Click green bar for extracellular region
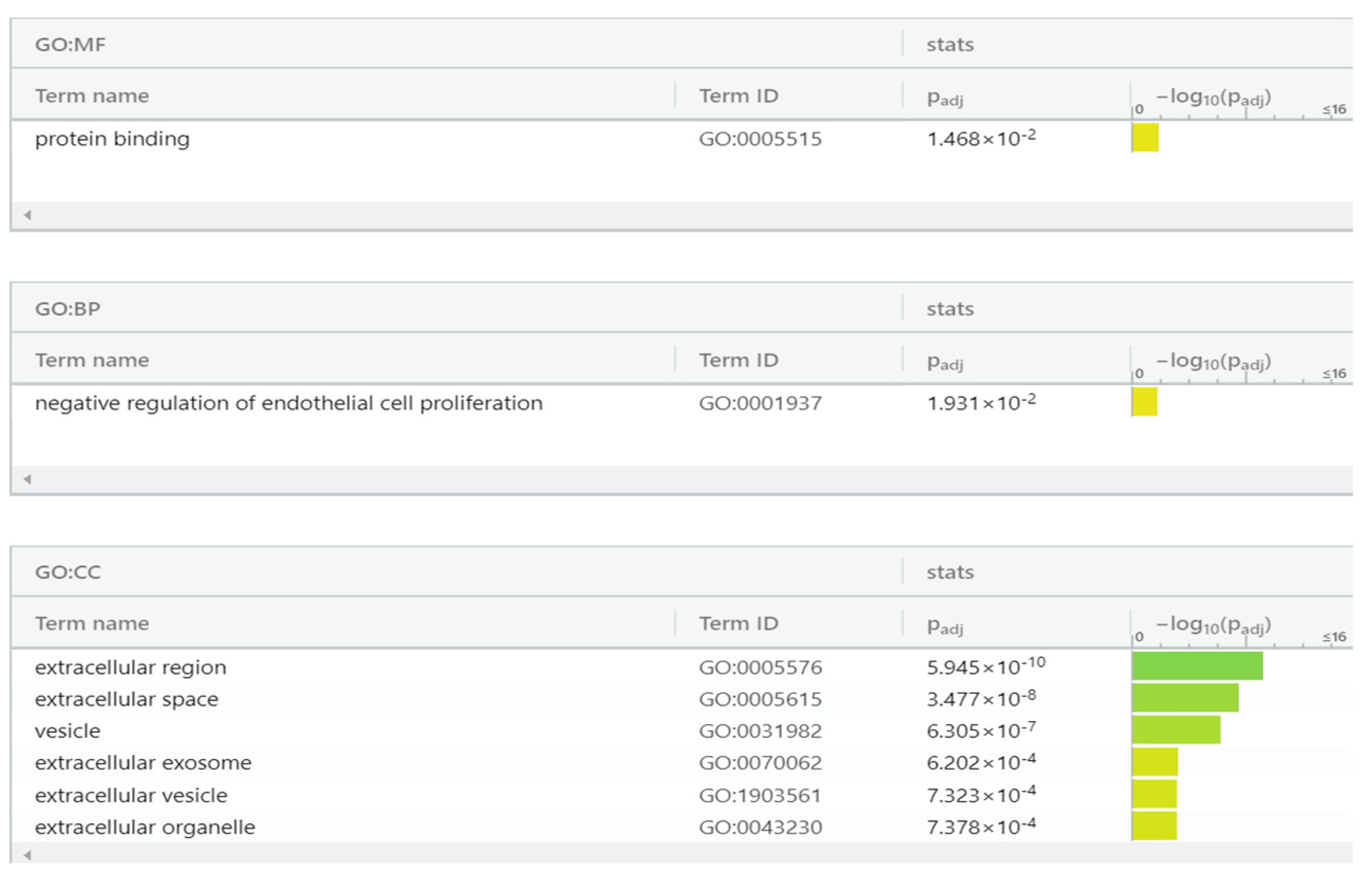Viewport: 1372px width, 875px height. point(1198,666)
